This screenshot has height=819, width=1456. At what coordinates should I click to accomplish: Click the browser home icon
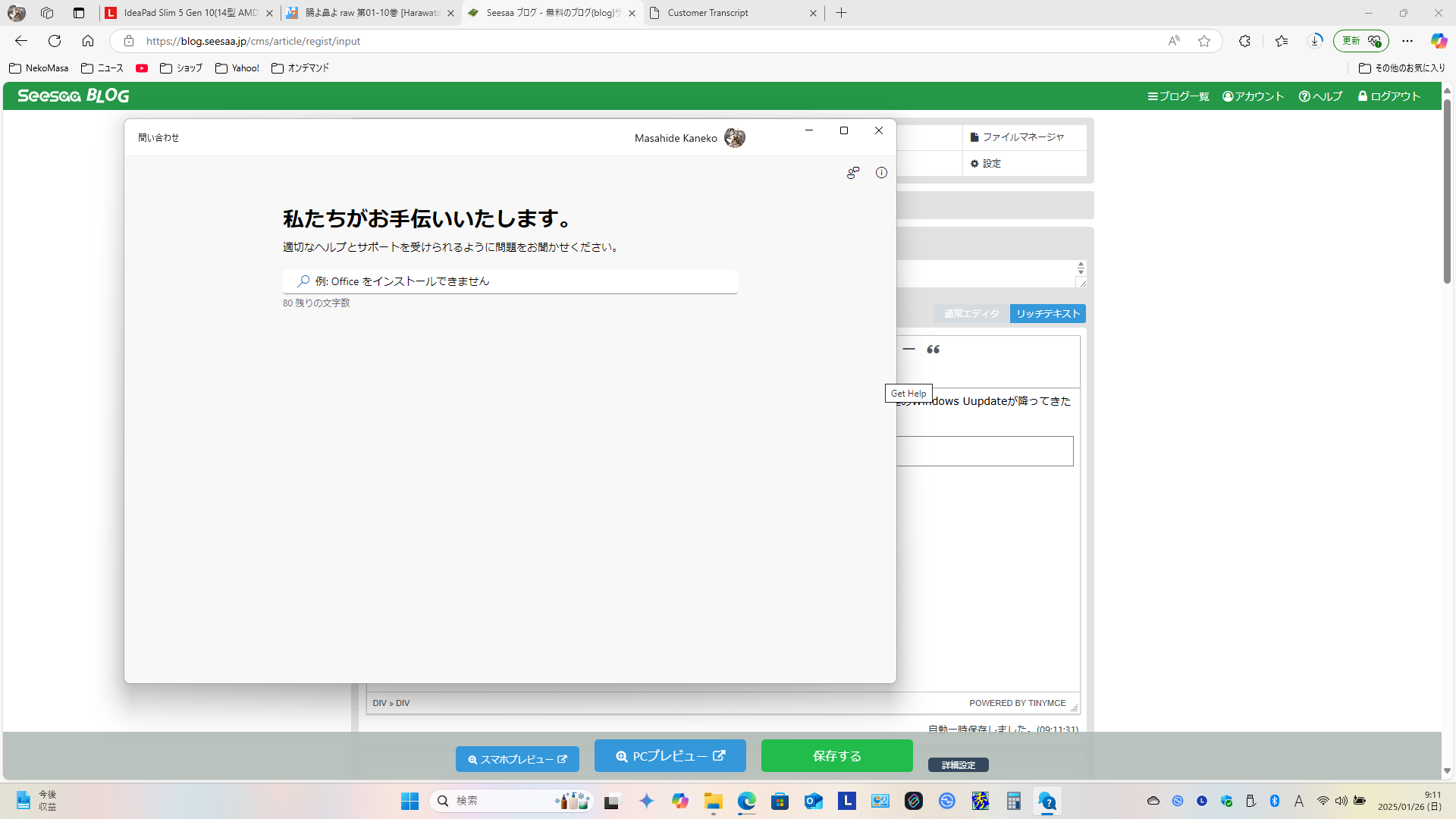click(88, 41)
